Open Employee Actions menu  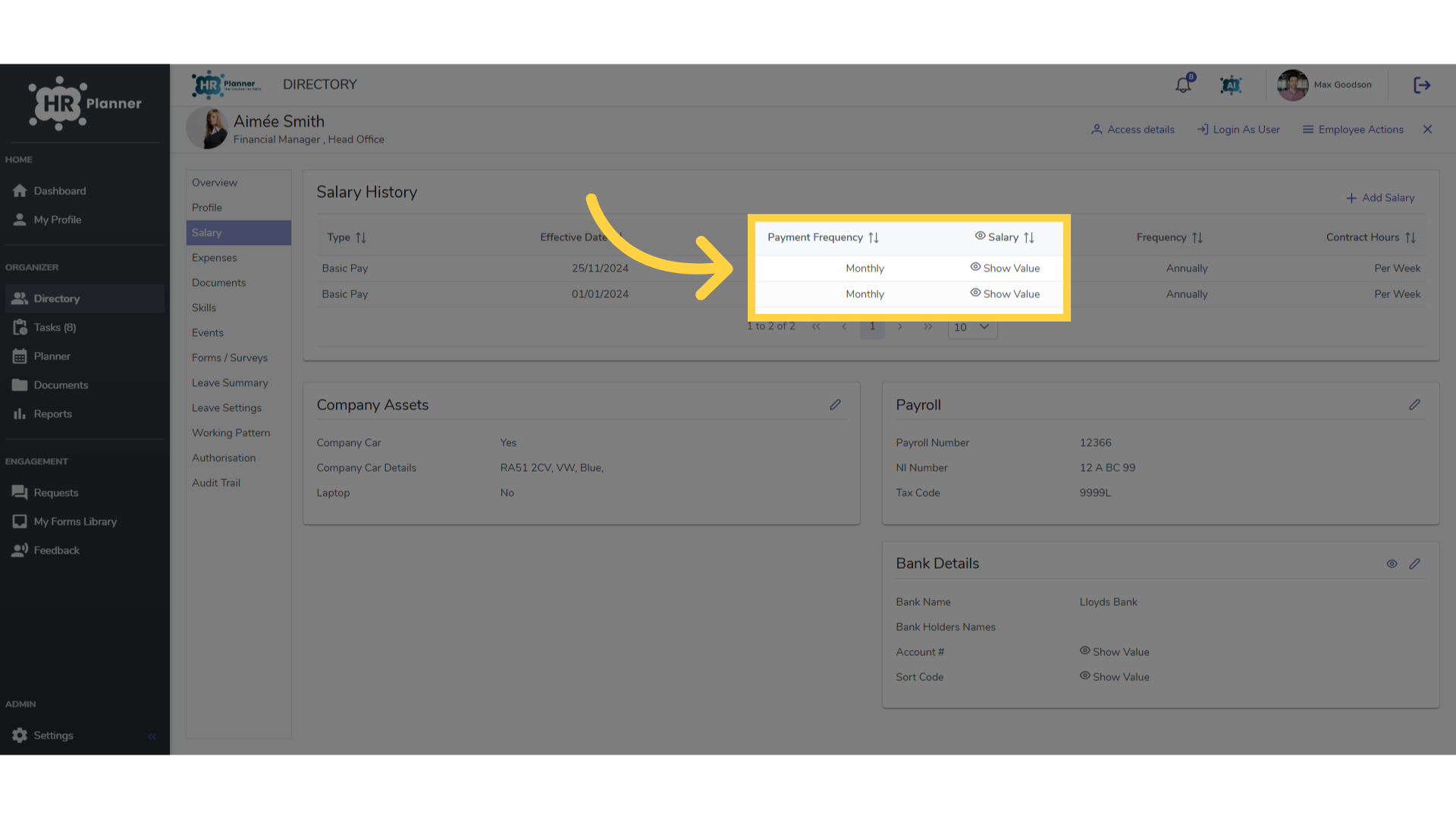(1353, 130)
